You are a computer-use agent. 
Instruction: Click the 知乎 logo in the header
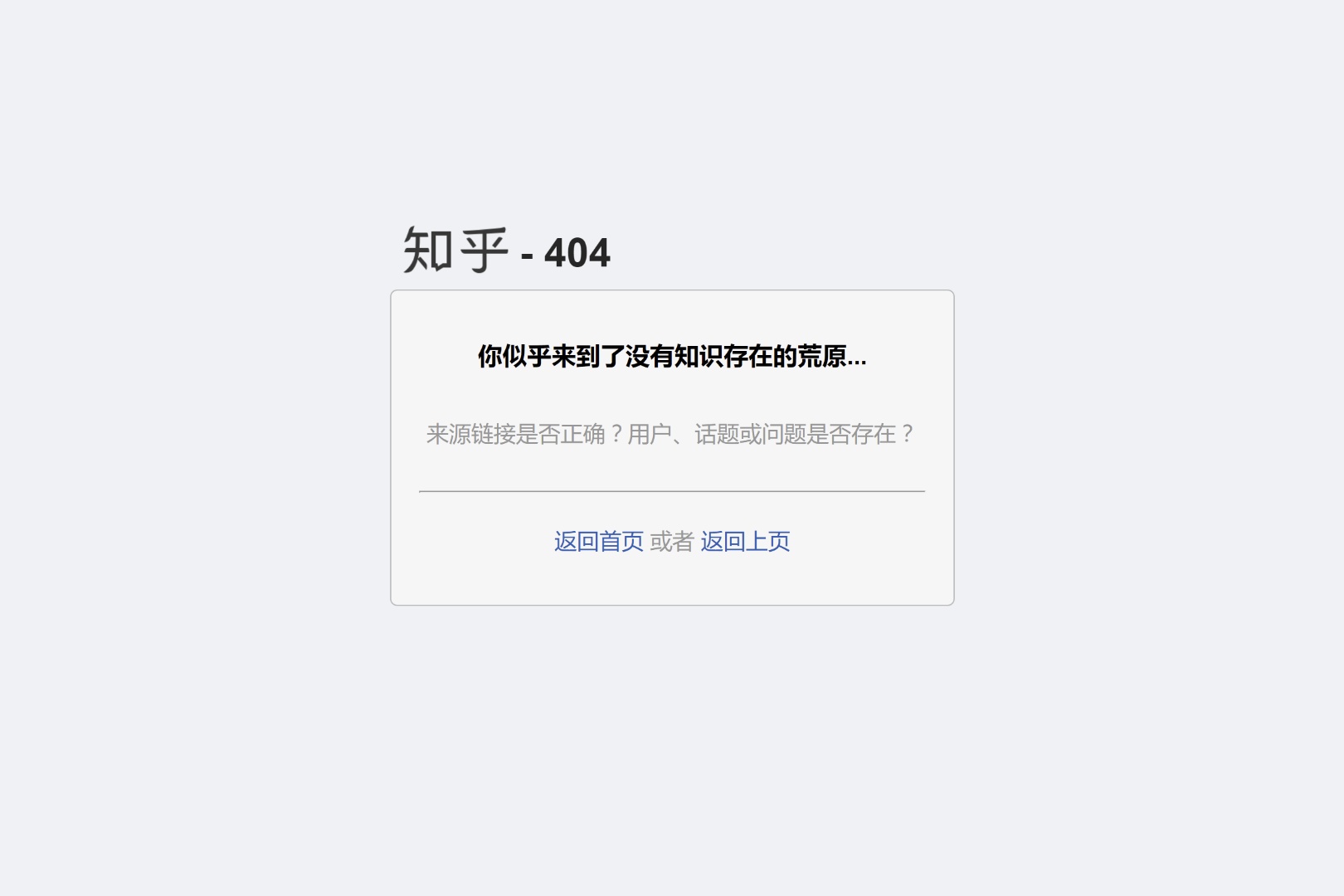pos(455,250)
